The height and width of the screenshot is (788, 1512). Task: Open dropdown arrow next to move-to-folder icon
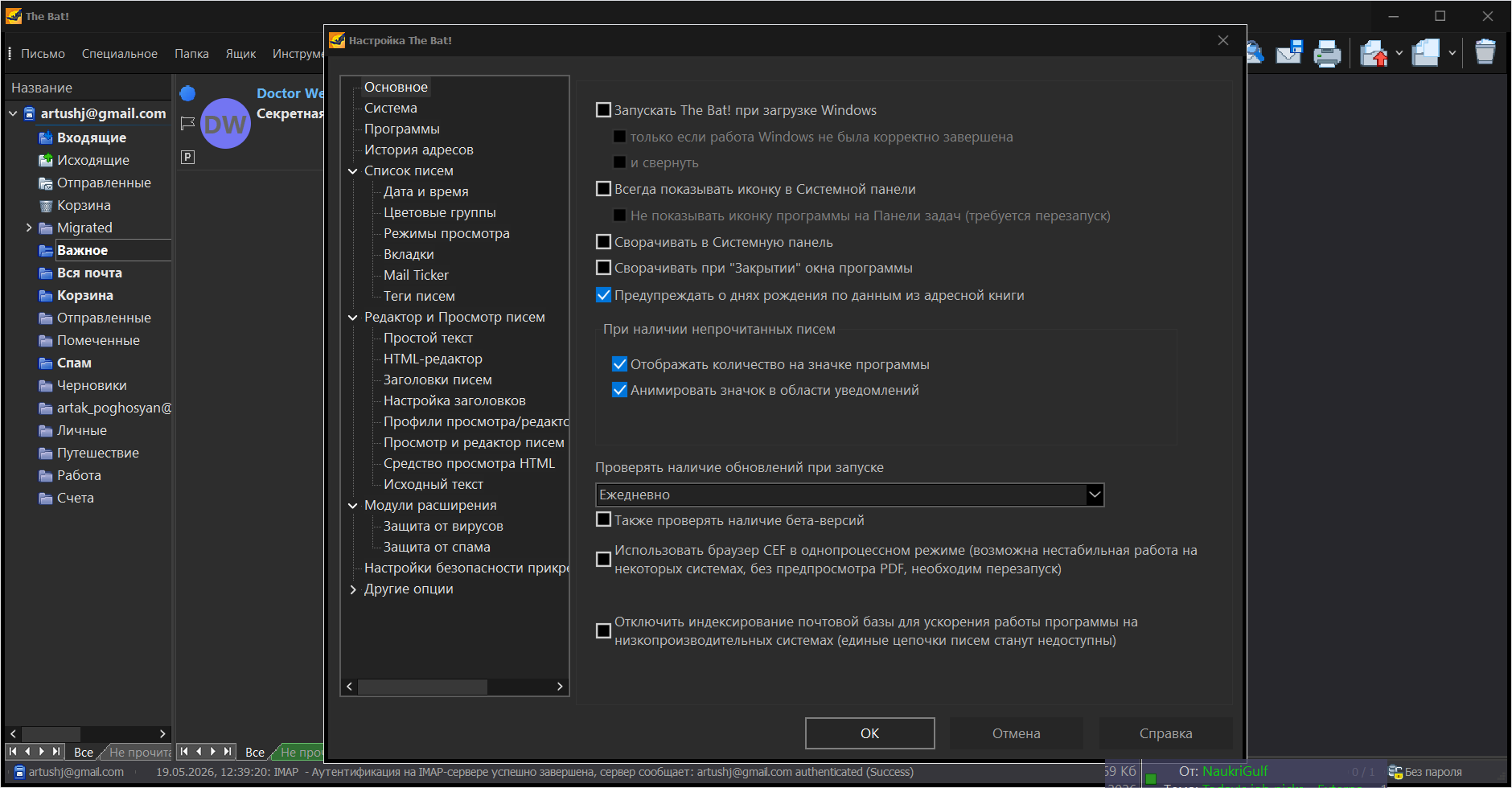[x=1399, y=53]
